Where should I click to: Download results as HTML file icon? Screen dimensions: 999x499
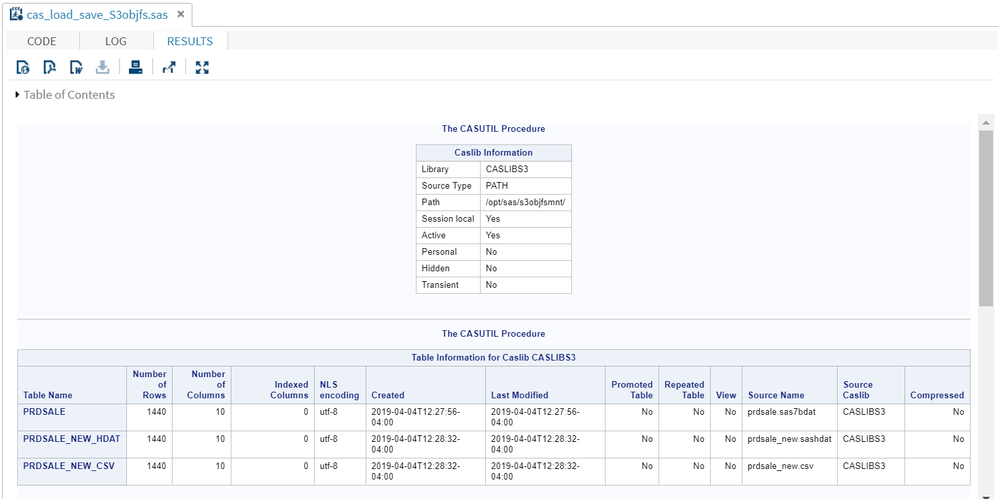click(23, 68)
